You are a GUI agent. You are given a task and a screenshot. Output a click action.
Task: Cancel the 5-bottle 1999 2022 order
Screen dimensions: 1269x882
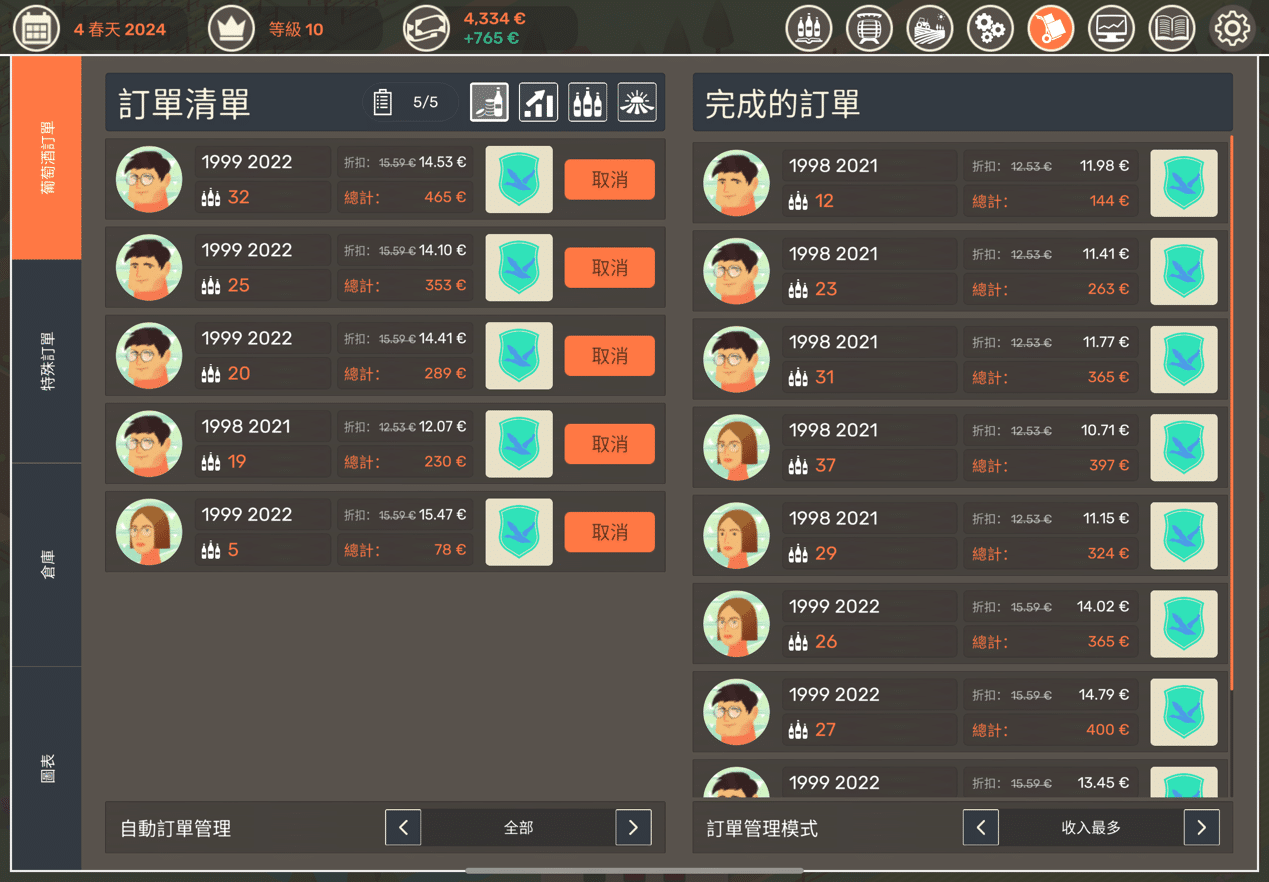coord(609,532)
